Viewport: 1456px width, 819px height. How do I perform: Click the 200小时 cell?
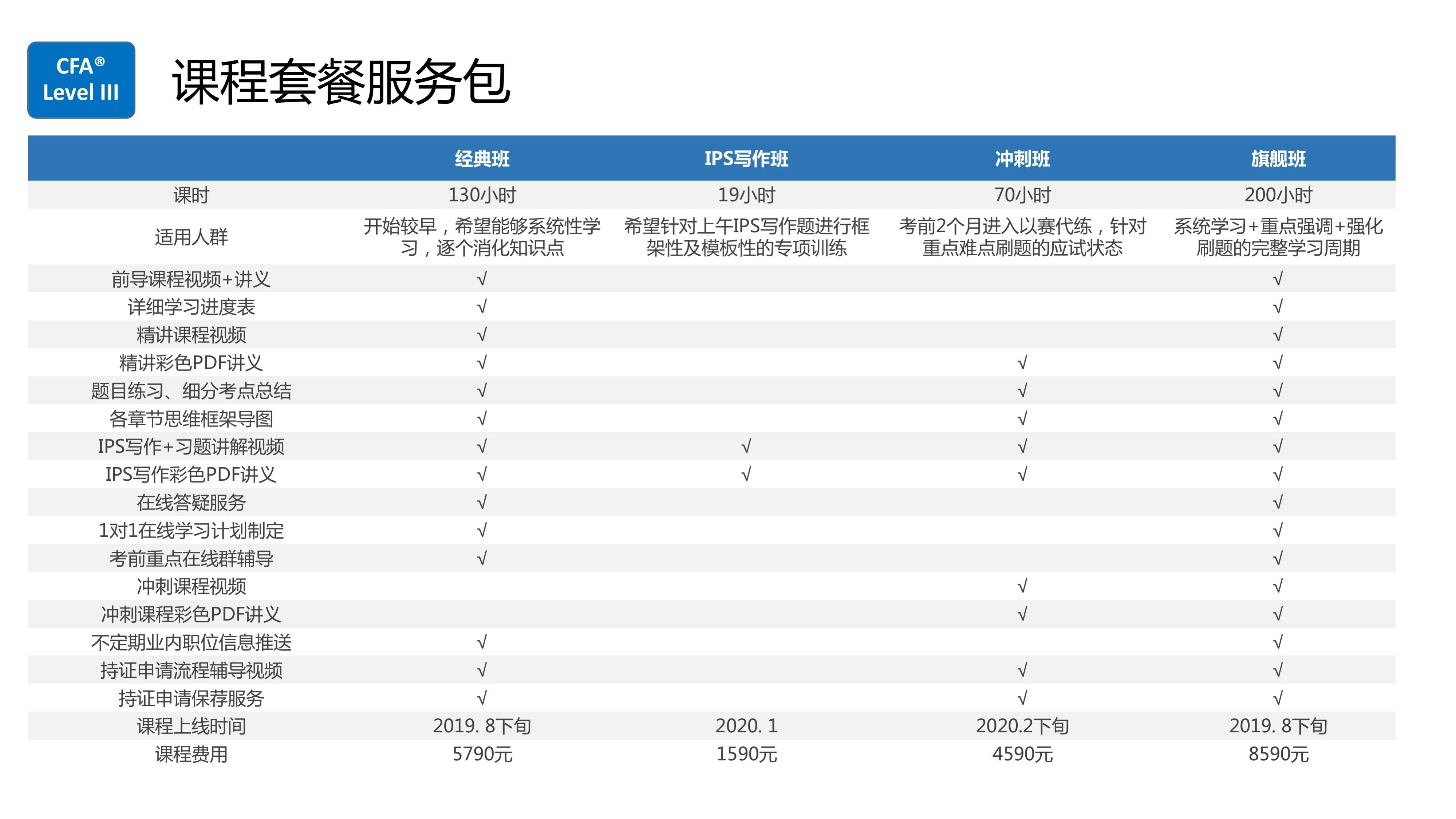click(1278, 195)
